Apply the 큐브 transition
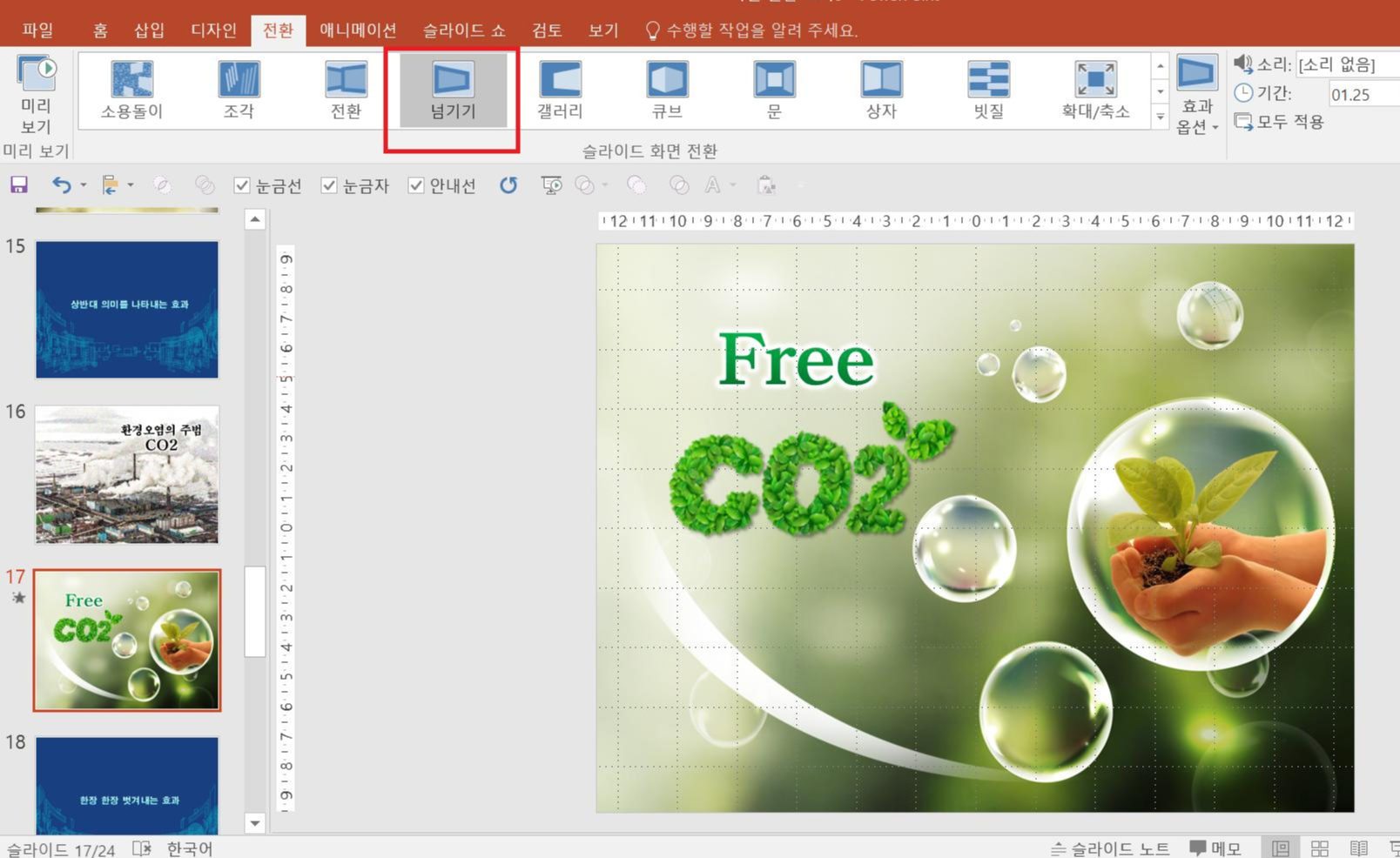The height and width of the screenshot is (858, 1400). (667, 90)
